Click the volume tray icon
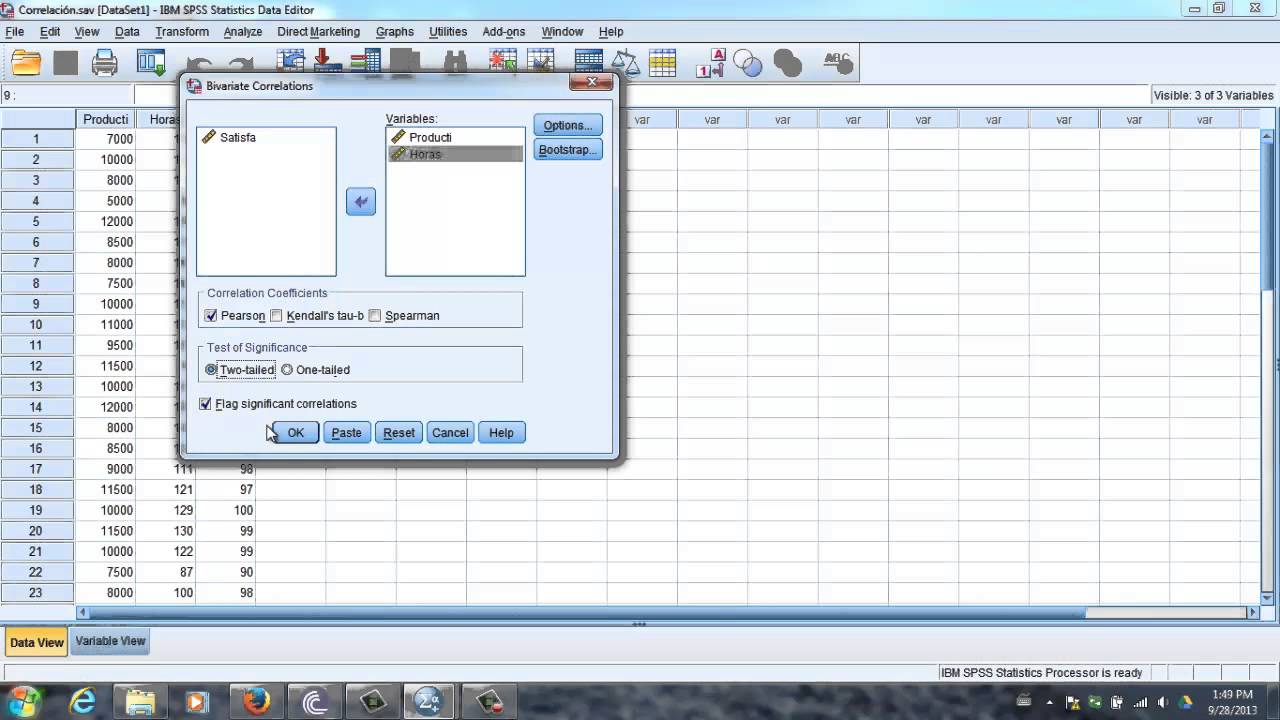 tap(1162, 702)
